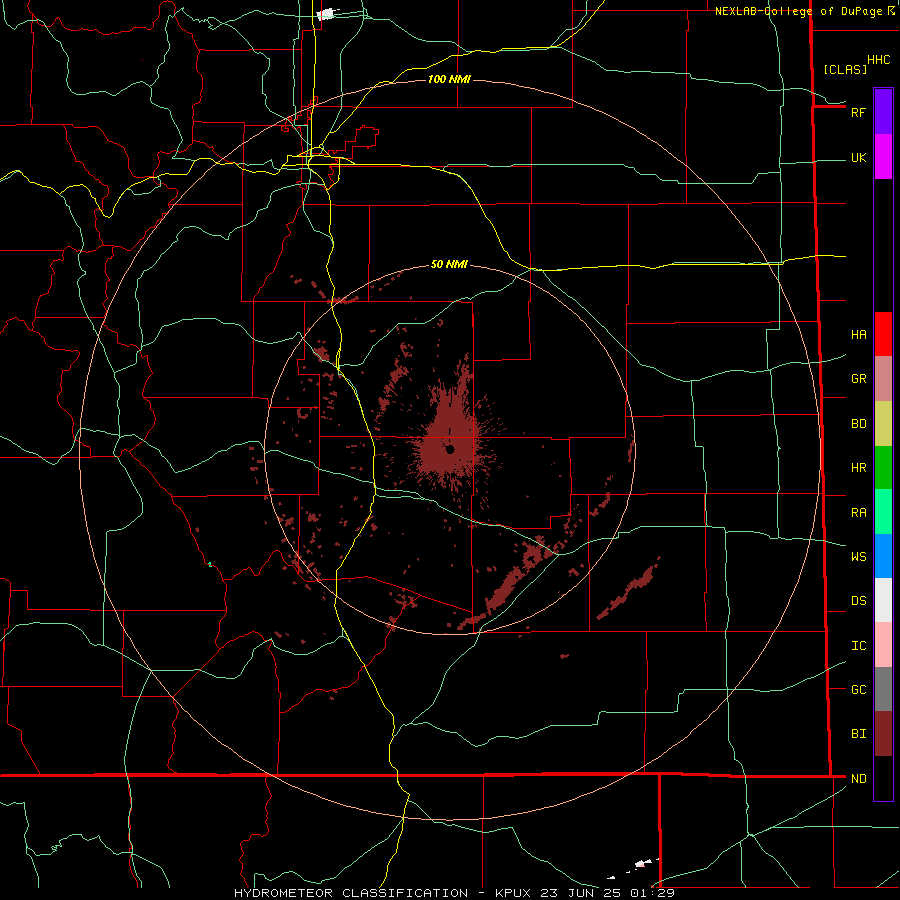The height and width of the screenshot is (900, 900).
Task: Click the HA legend label
Action: 858,335
